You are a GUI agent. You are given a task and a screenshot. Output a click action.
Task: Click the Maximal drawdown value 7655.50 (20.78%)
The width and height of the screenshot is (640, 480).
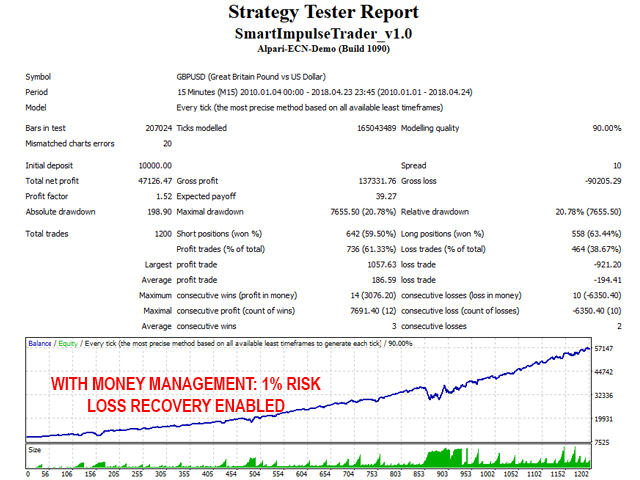[363, 212]
